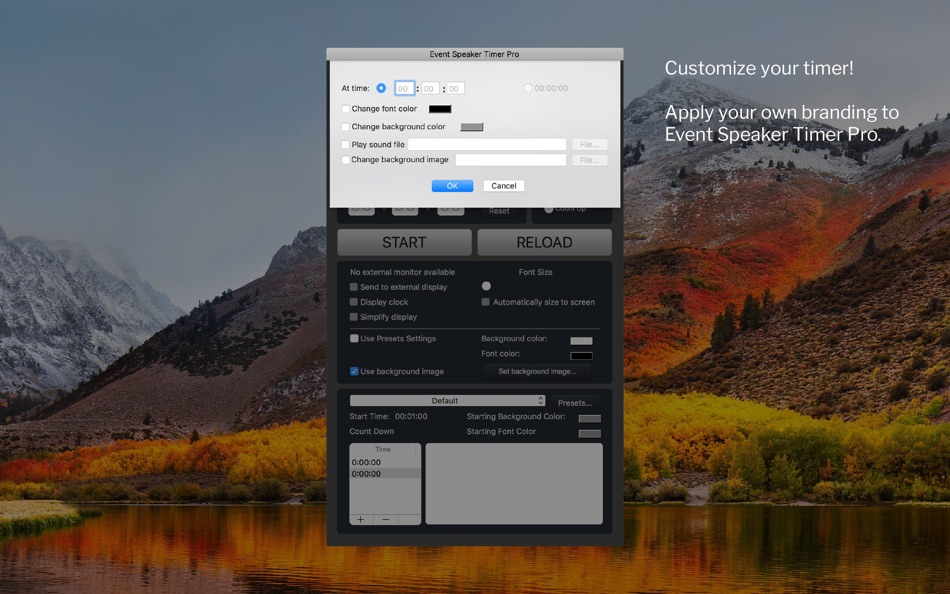
Task: Click into the hours field of At time
Action: tap(404, 88)
